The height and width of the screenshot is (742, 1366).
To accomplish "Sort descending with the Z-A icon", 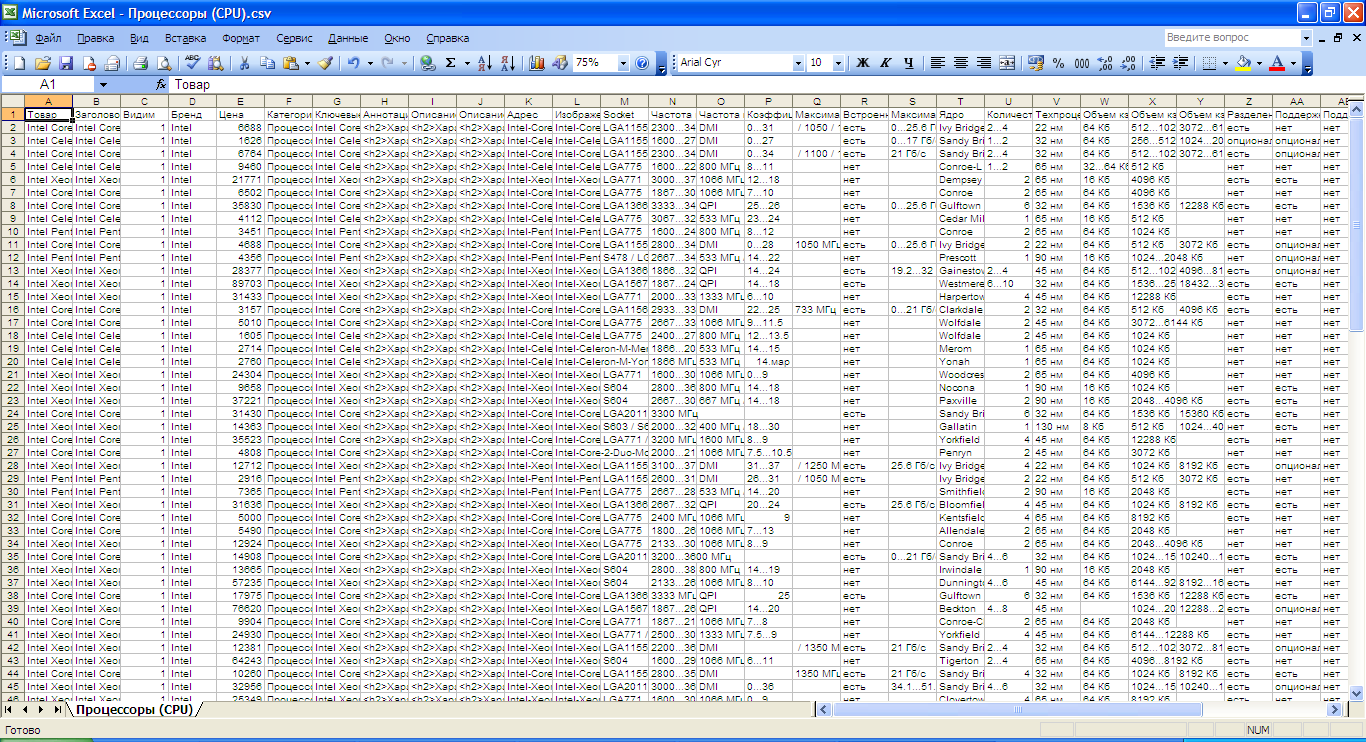I will coord(508,62).
